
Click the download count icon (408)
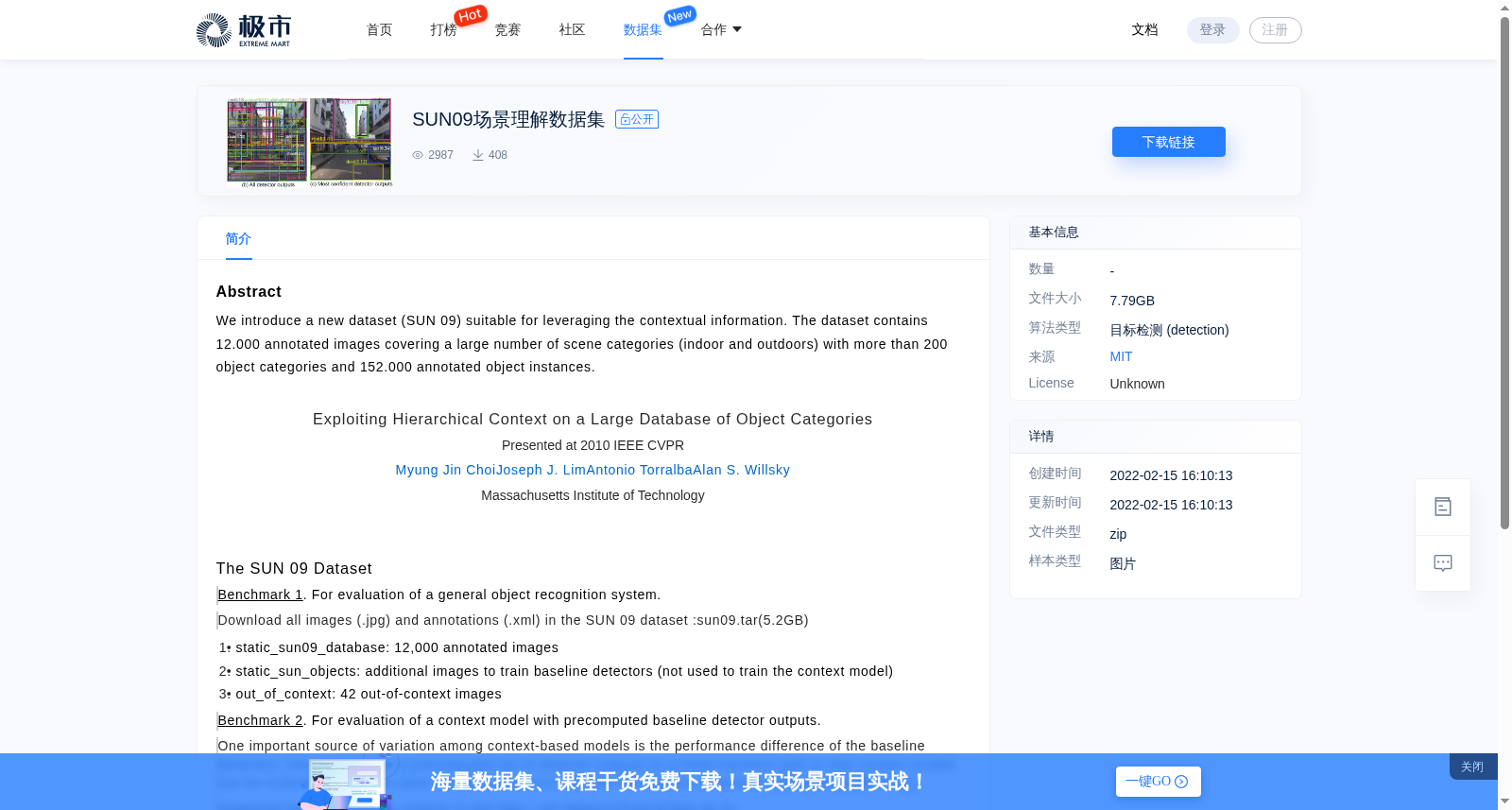[x=478, y=155]
